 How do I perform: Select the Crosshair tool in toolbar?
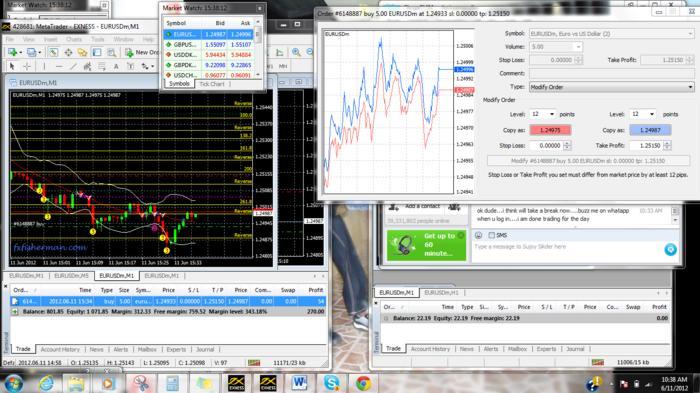27,67
